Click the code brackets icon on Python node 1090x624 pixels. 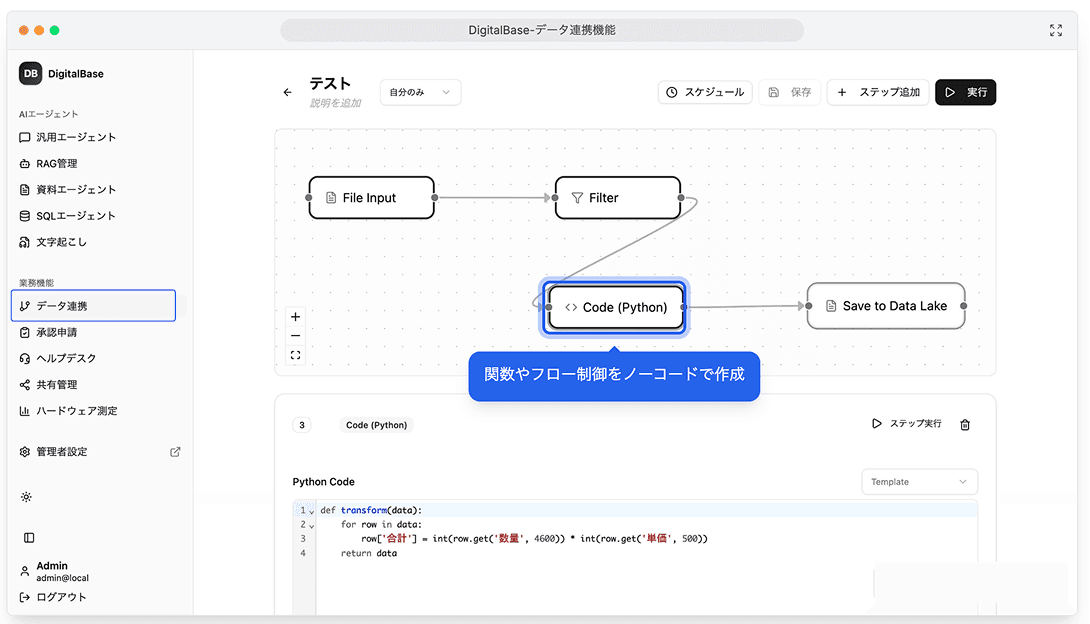(571, 307)
